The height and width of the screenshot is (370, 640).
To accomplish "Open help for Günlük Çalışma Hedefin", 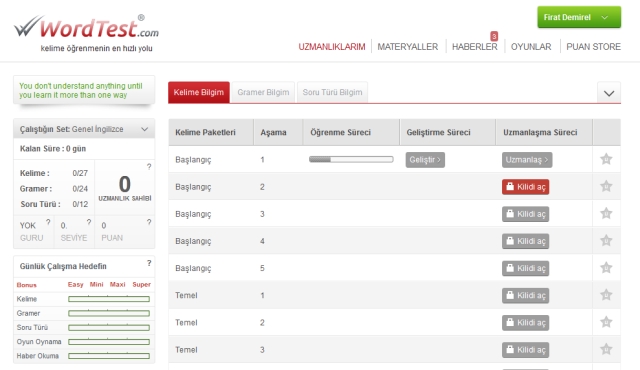I will (x=149, y=263).
